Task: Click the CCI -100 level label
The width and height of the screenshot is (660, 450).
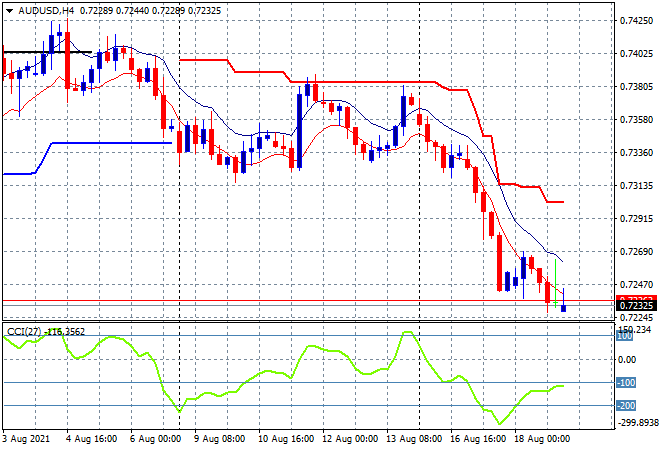Action: 625,383
